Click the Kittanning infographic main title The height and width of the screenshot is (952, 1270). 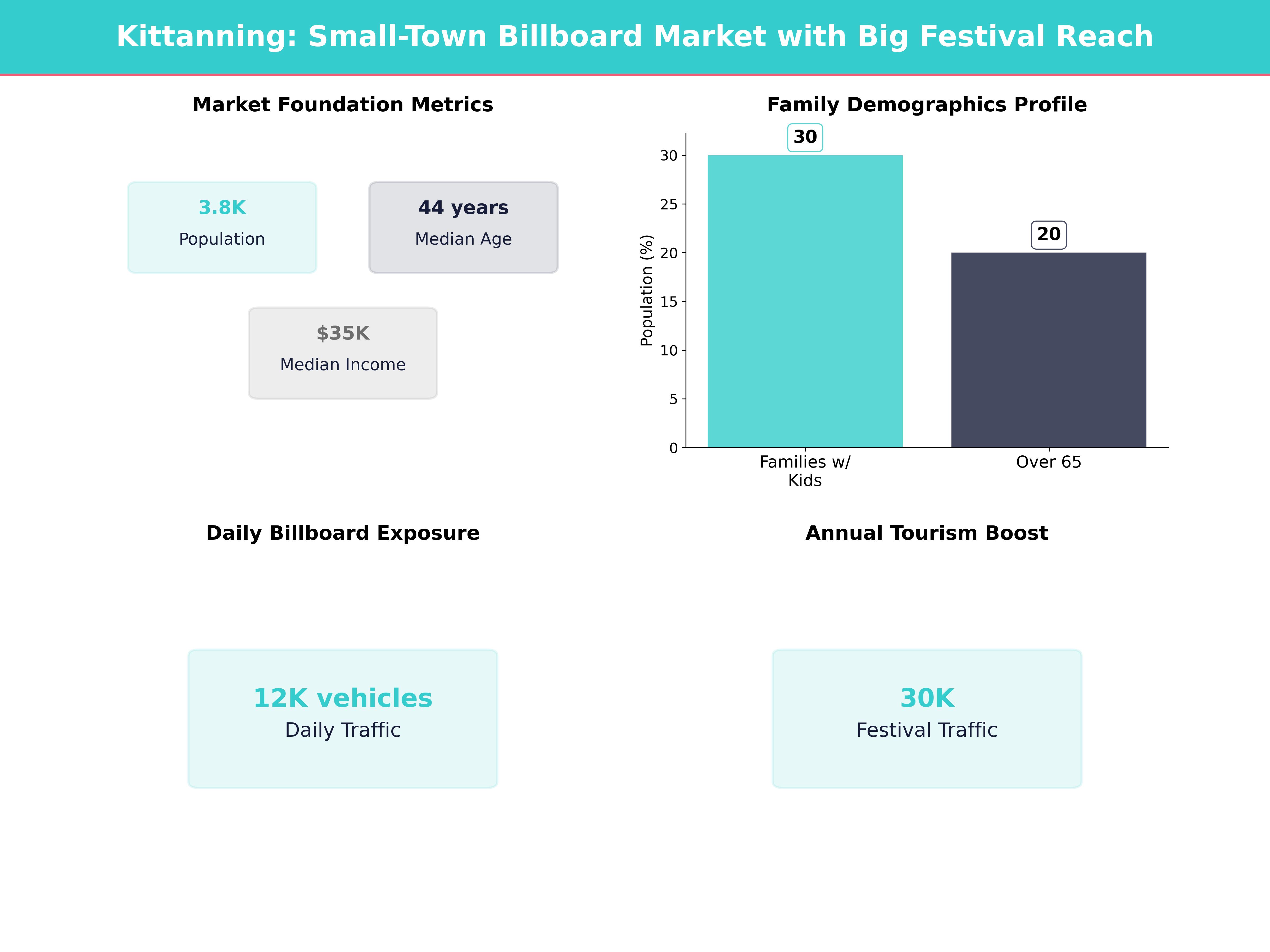634,36
